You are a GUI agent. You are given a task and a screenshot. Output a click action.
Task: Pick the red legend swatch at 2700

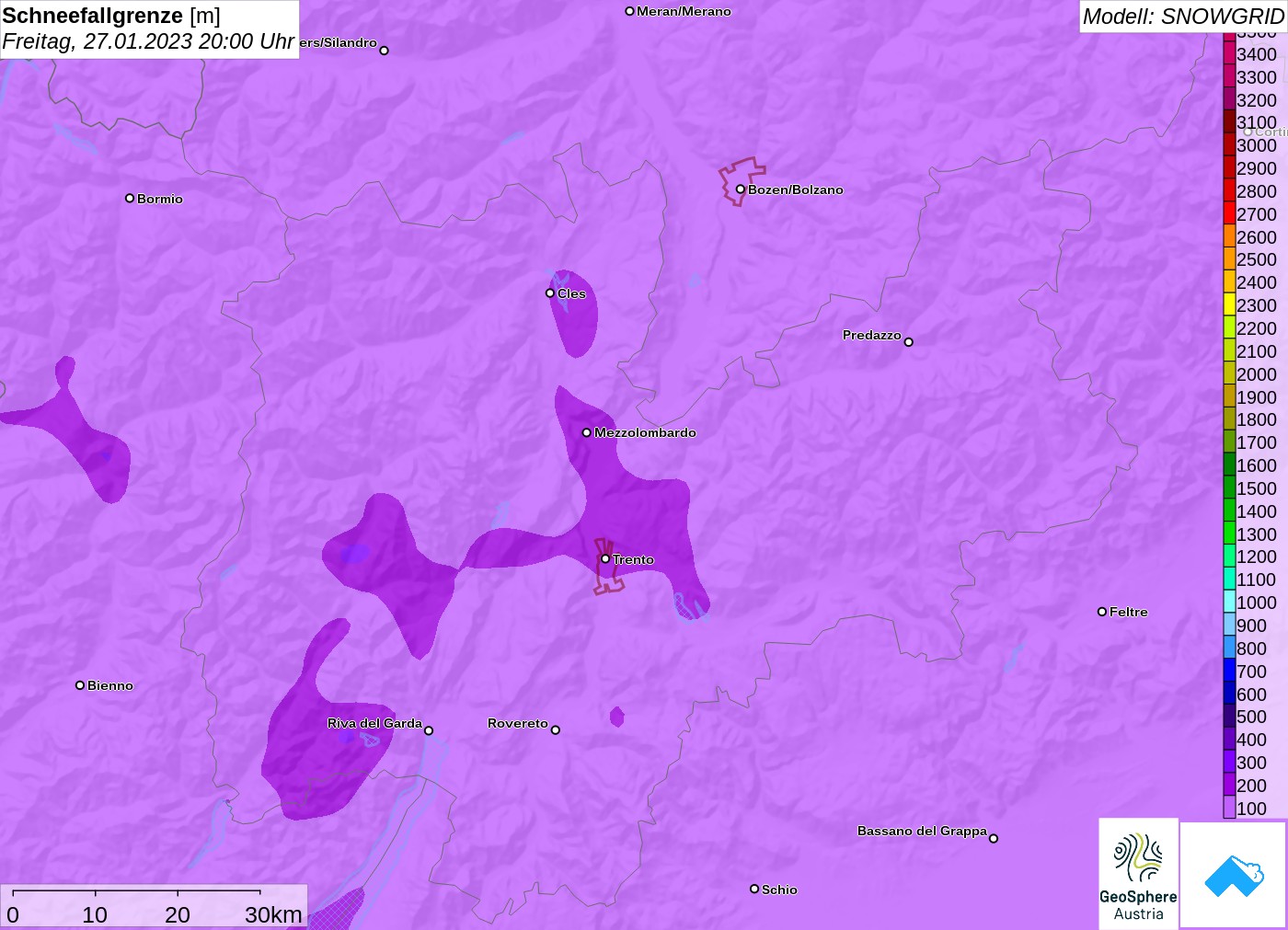pyautogui.click(x=1229, y=213)
